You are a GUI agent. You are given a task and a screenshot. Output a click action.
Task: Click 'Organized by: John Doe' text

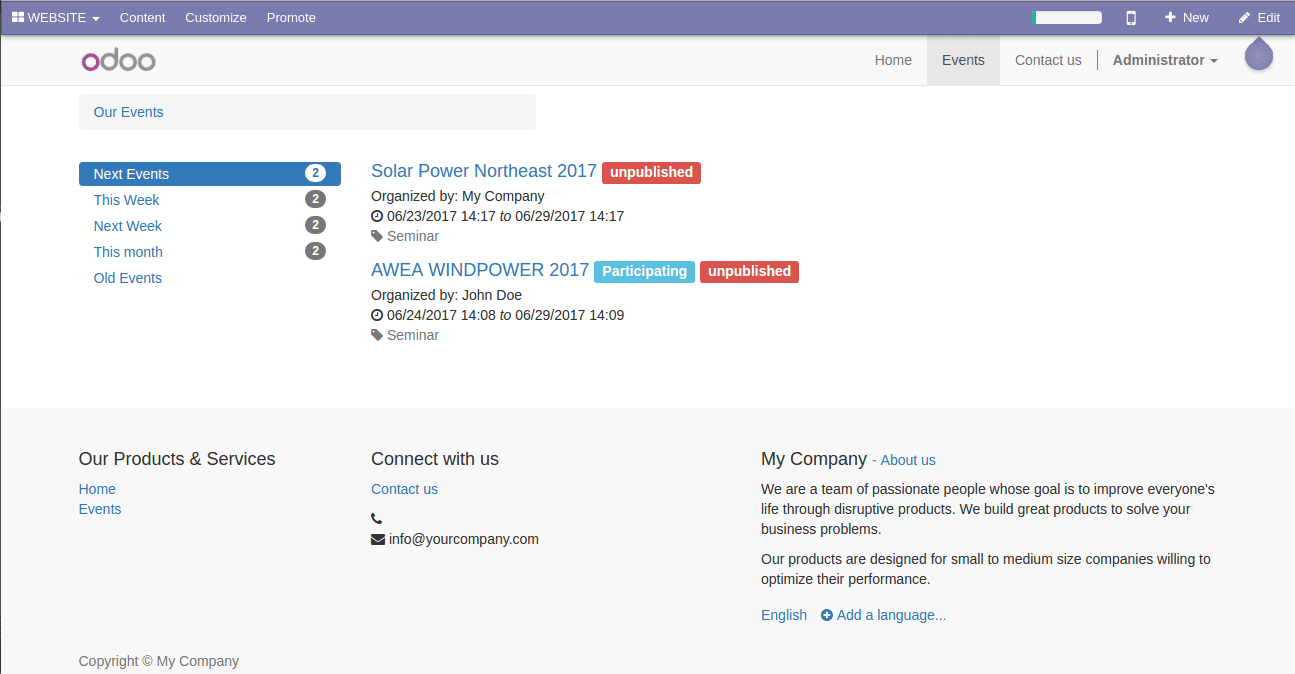[x=446, y=295]
